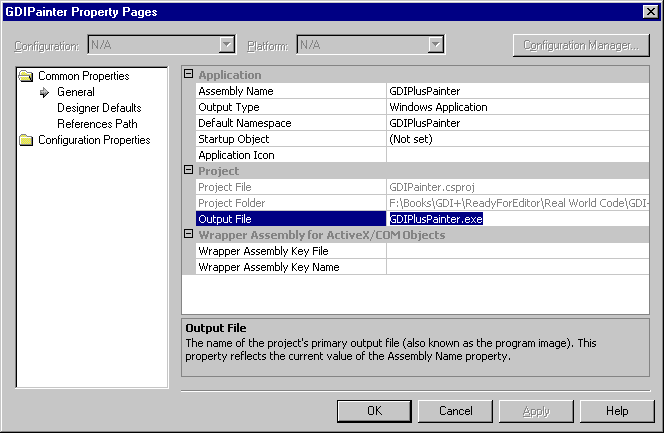Click the arrow icon beside General
Viewport: 664px width, 433px height.
click(x=44, y=92)
